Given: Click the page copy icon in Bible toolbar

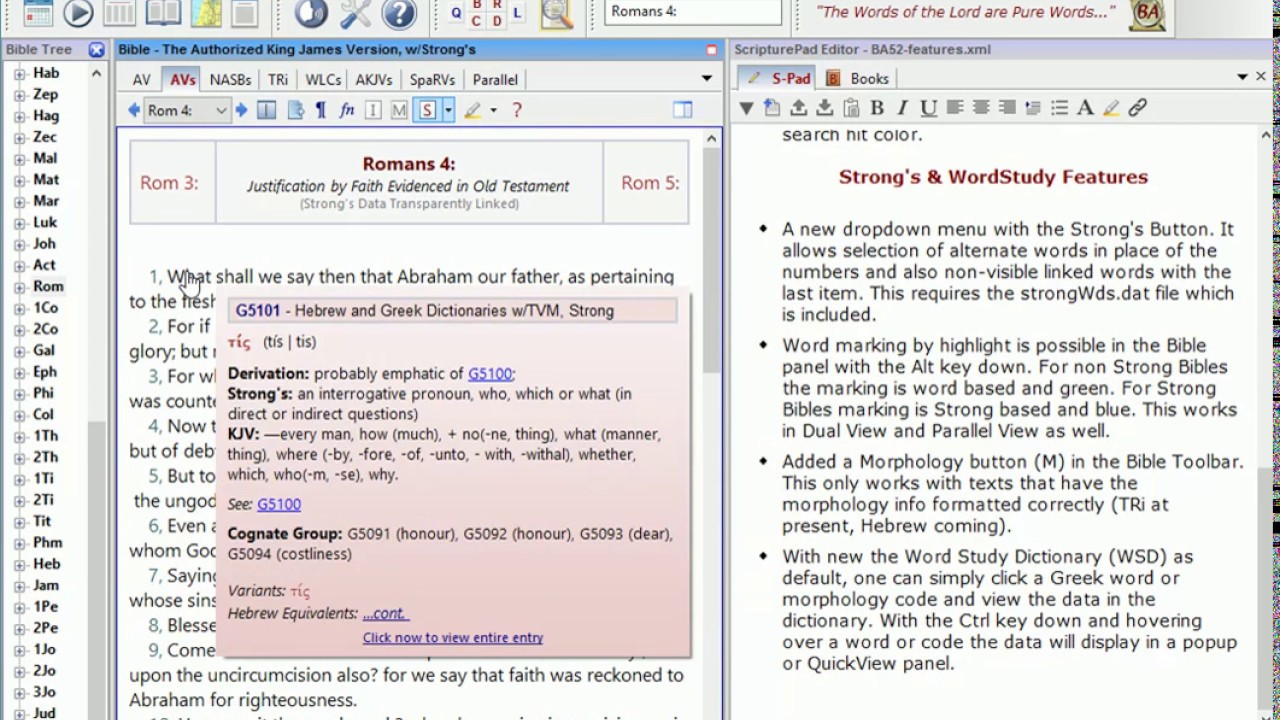Looking at the screenshot, I should [x=295, y=110].
